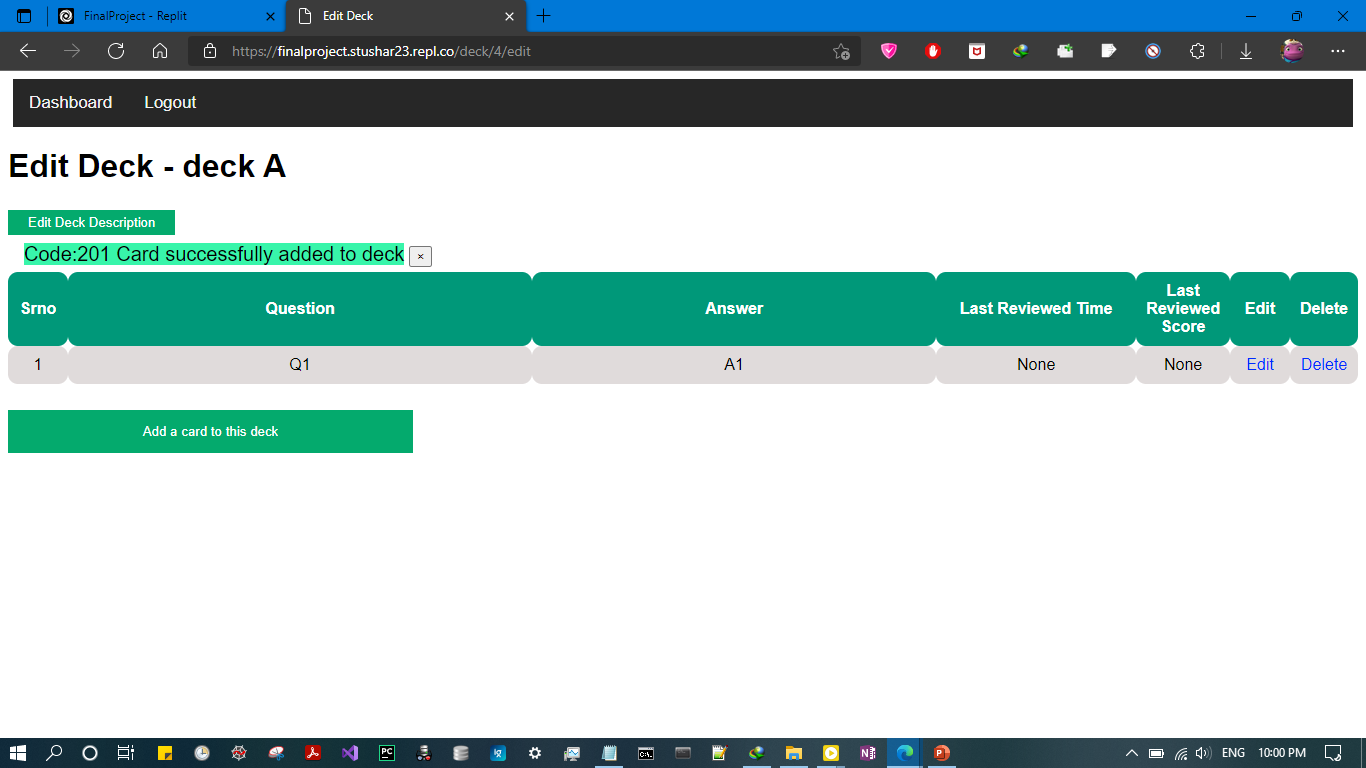Go to browser Home page icon
This screenshot has width=1366, height=768.
pyautogui.click(x=160, y=51)
